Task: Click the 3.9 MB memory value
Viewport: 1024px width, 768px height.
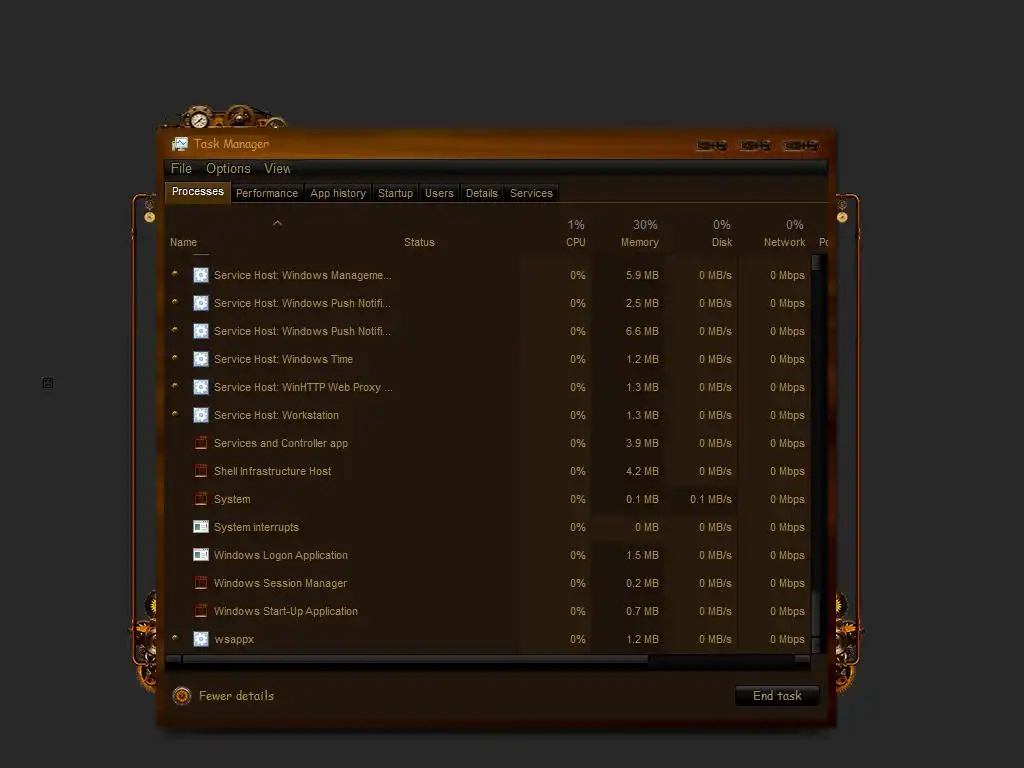Action: click(642, 443)
